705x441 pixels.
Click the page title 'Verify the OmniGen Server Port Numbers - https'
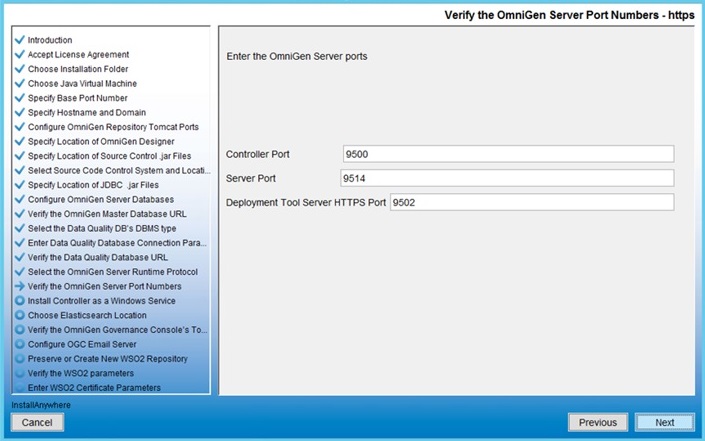pos(569,15)
